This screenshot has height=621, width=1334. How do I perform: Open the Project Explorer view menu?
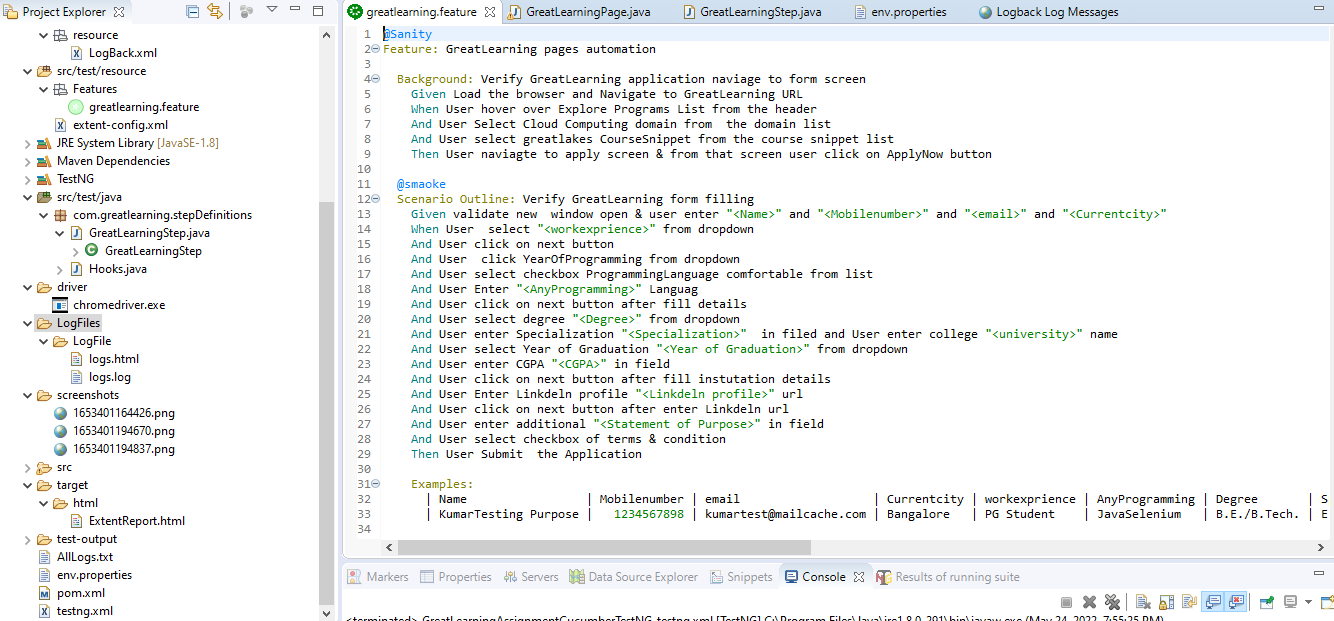272,9
